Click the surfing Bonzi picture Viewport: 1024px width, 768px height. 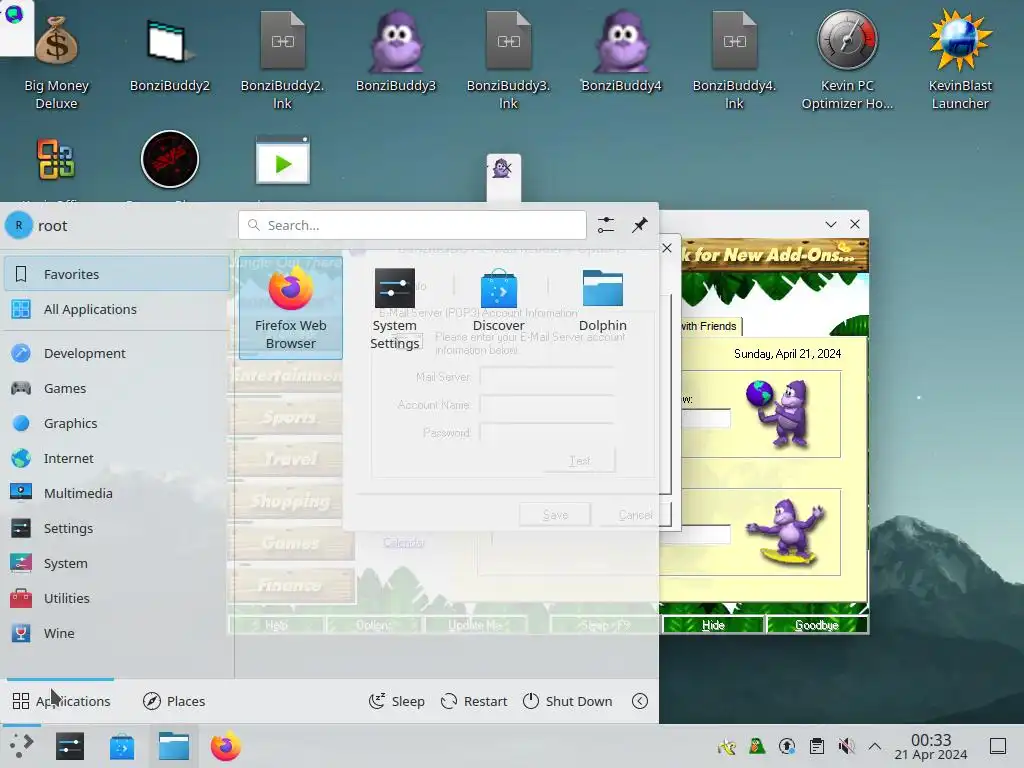(787, 532)
